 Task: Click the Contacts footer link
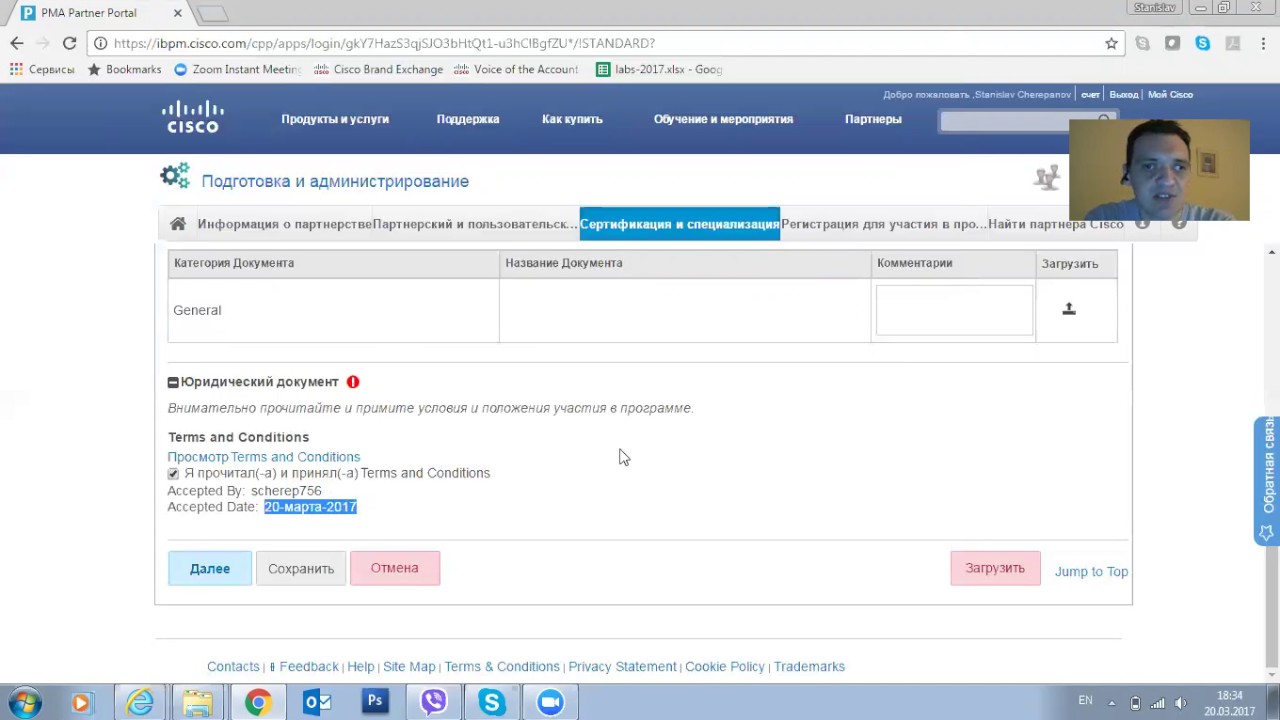(233, 666)
